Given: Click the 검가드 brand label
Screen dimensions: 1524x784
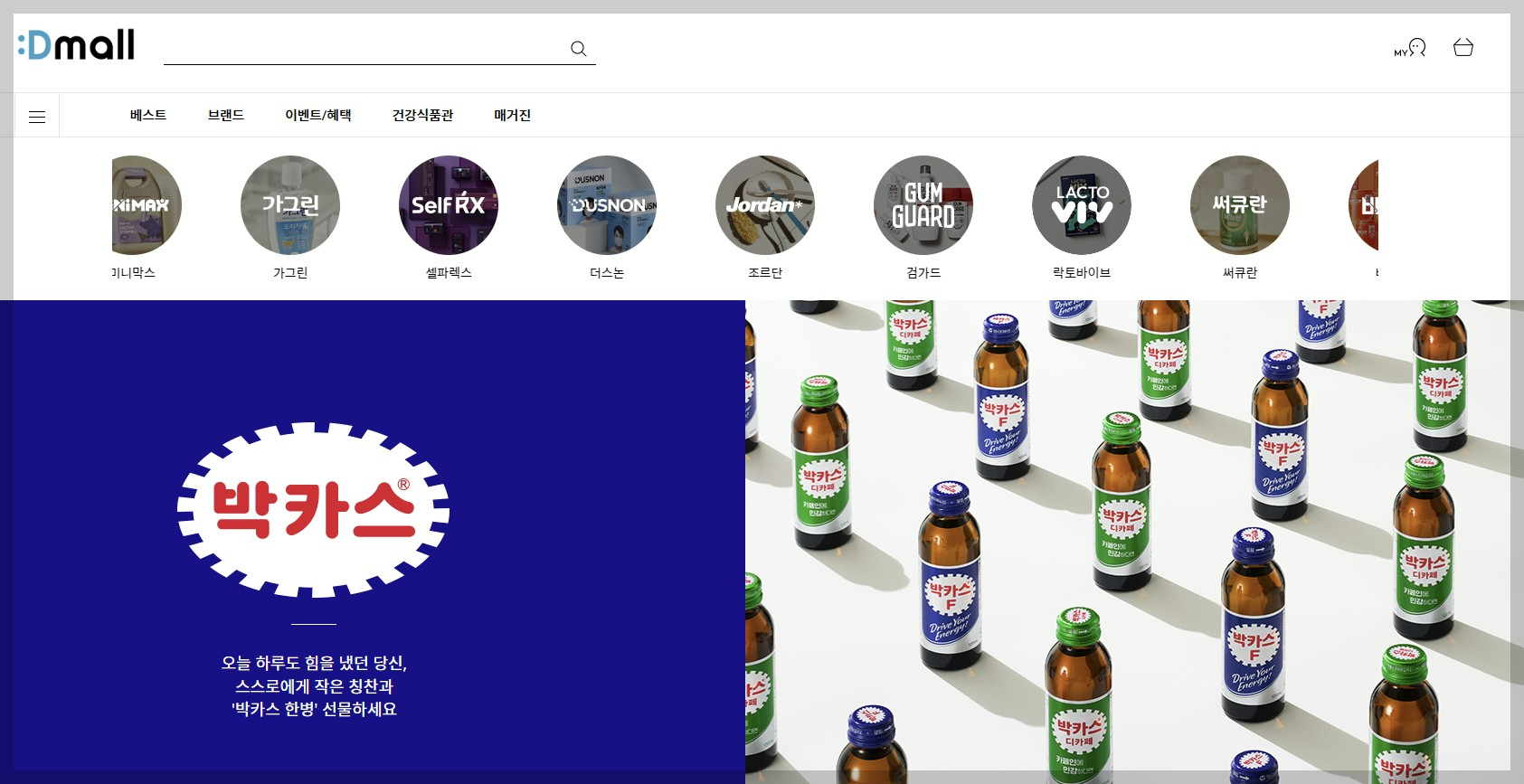Looking at the screenshot, I should (x=923, y=272).
